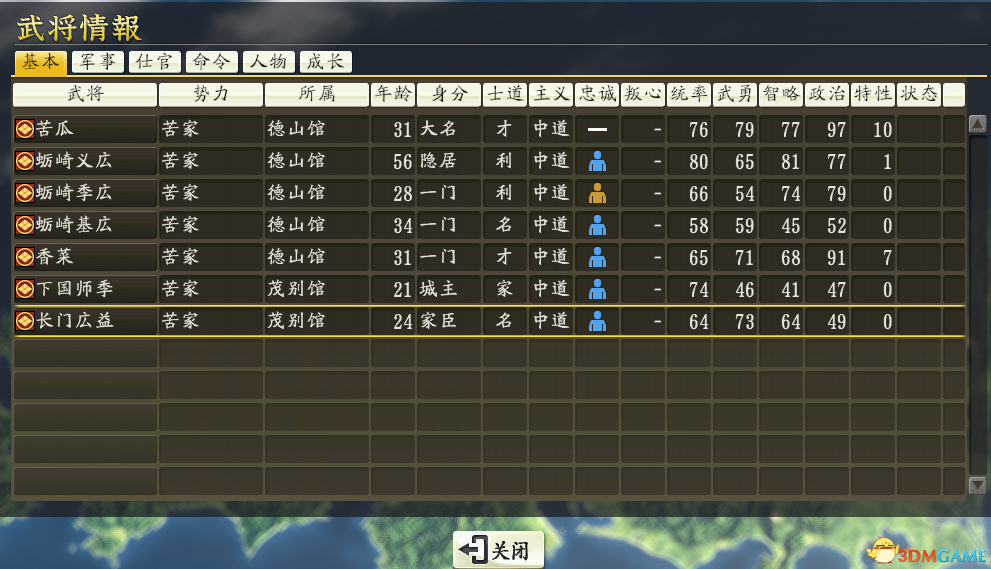Click the clan icon beside 蛎崎义広
Screen dimensions: 991x569
tap(25, 161)
